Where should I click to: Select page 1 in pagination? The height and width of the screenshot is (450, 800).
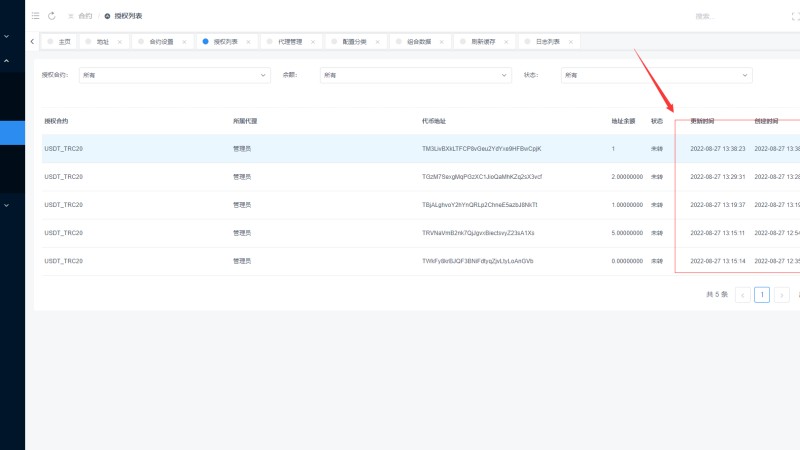[762, 295]
